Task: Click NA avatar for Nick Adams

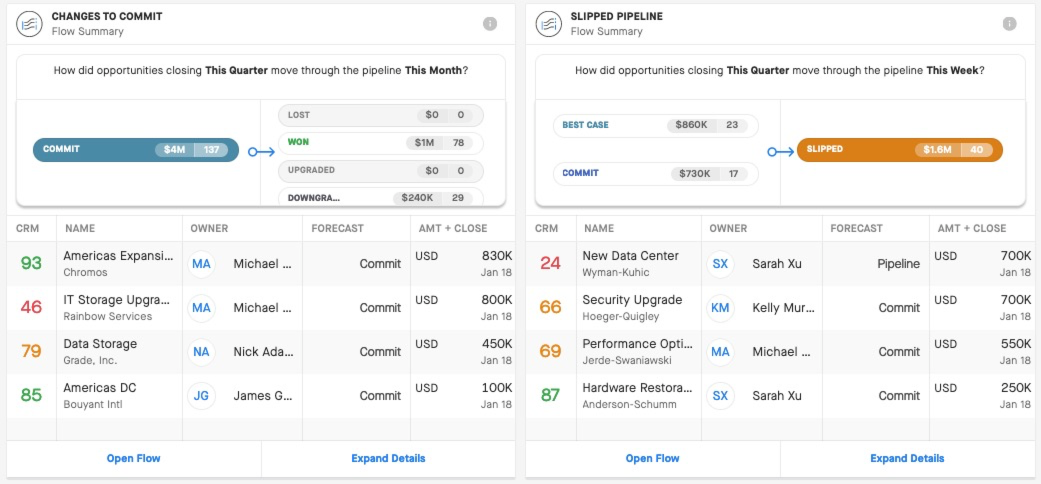Action: tap(201, 352)
